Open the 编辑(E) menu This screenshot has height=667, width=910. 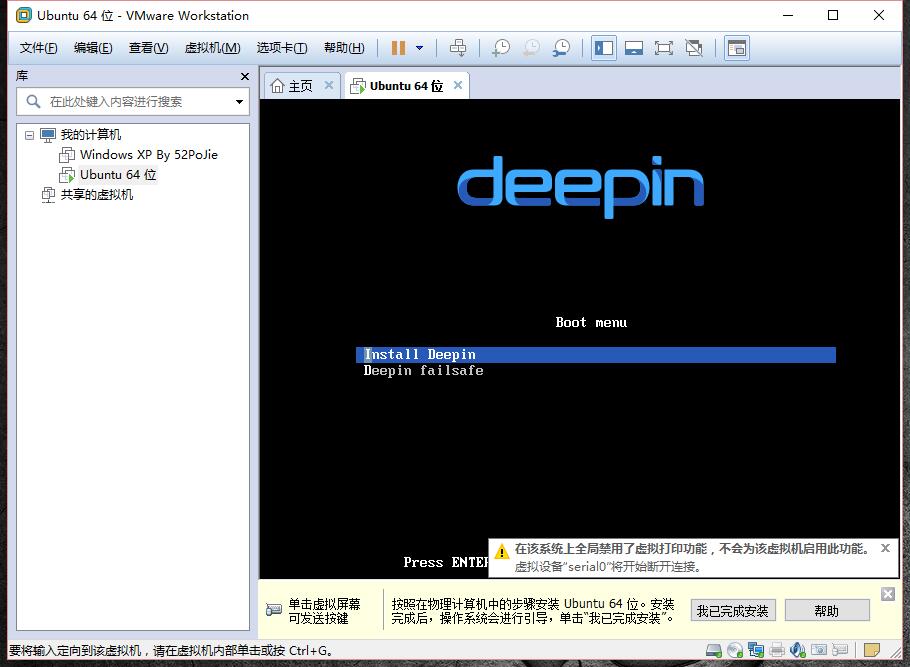tap(93, 48)
